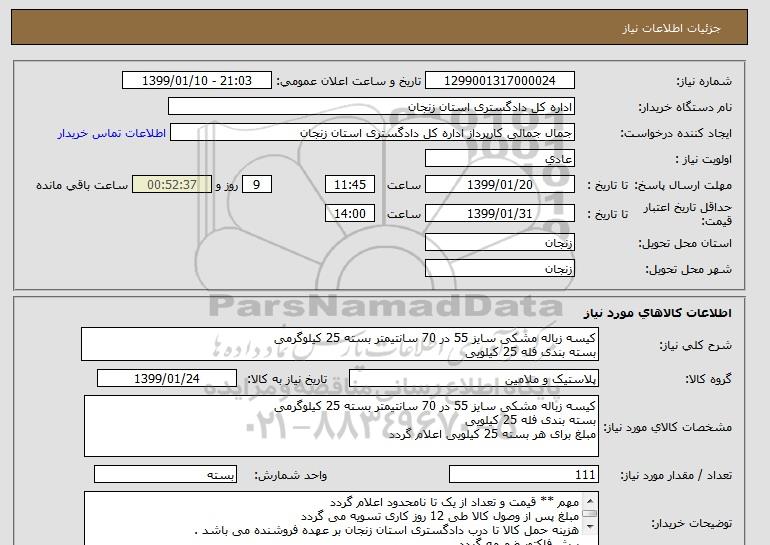This screenshot has height=545, width=770.
Task: Click the شهر محل تحویل label
Action: [x=688, y=269]
